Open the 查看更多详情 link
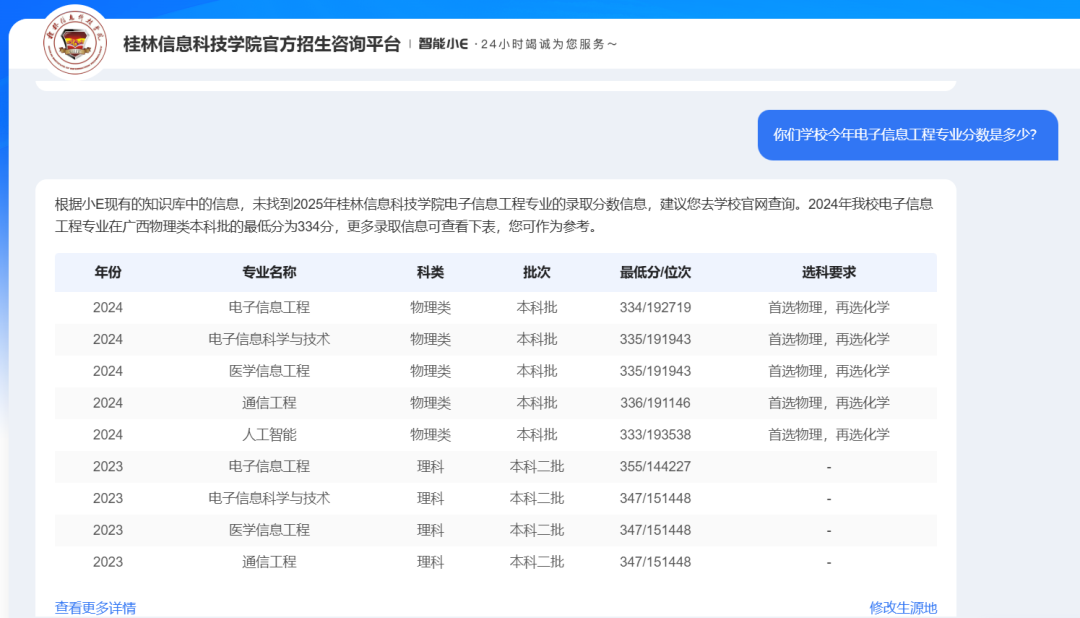The image size is (1080, 618). point(95,607)
